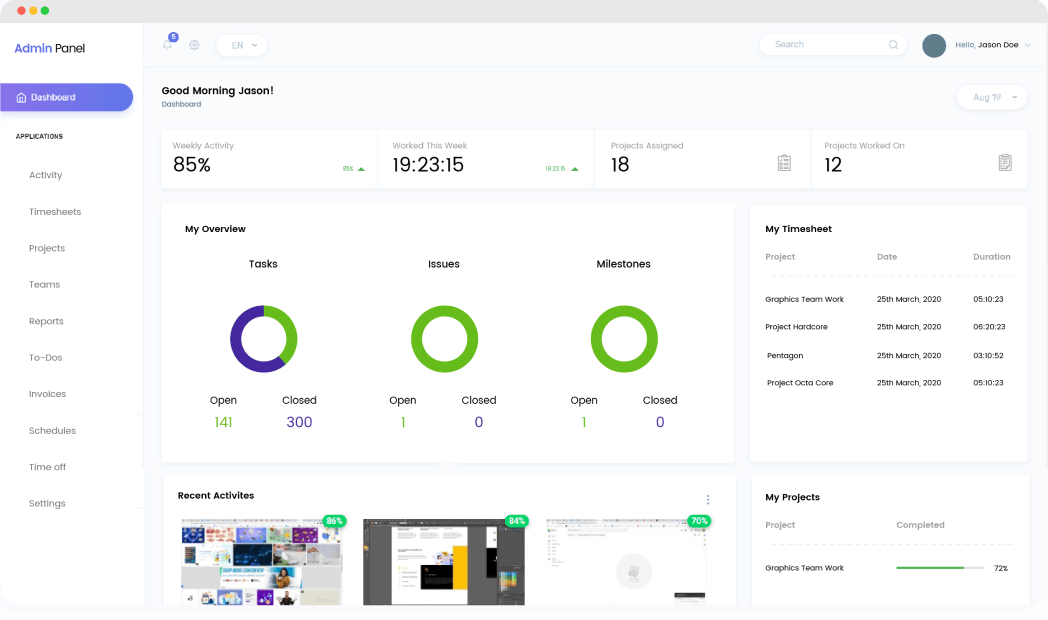Click the document icon on Projects Worked On card
The image size is (1048, 620).
[1005, 160]
